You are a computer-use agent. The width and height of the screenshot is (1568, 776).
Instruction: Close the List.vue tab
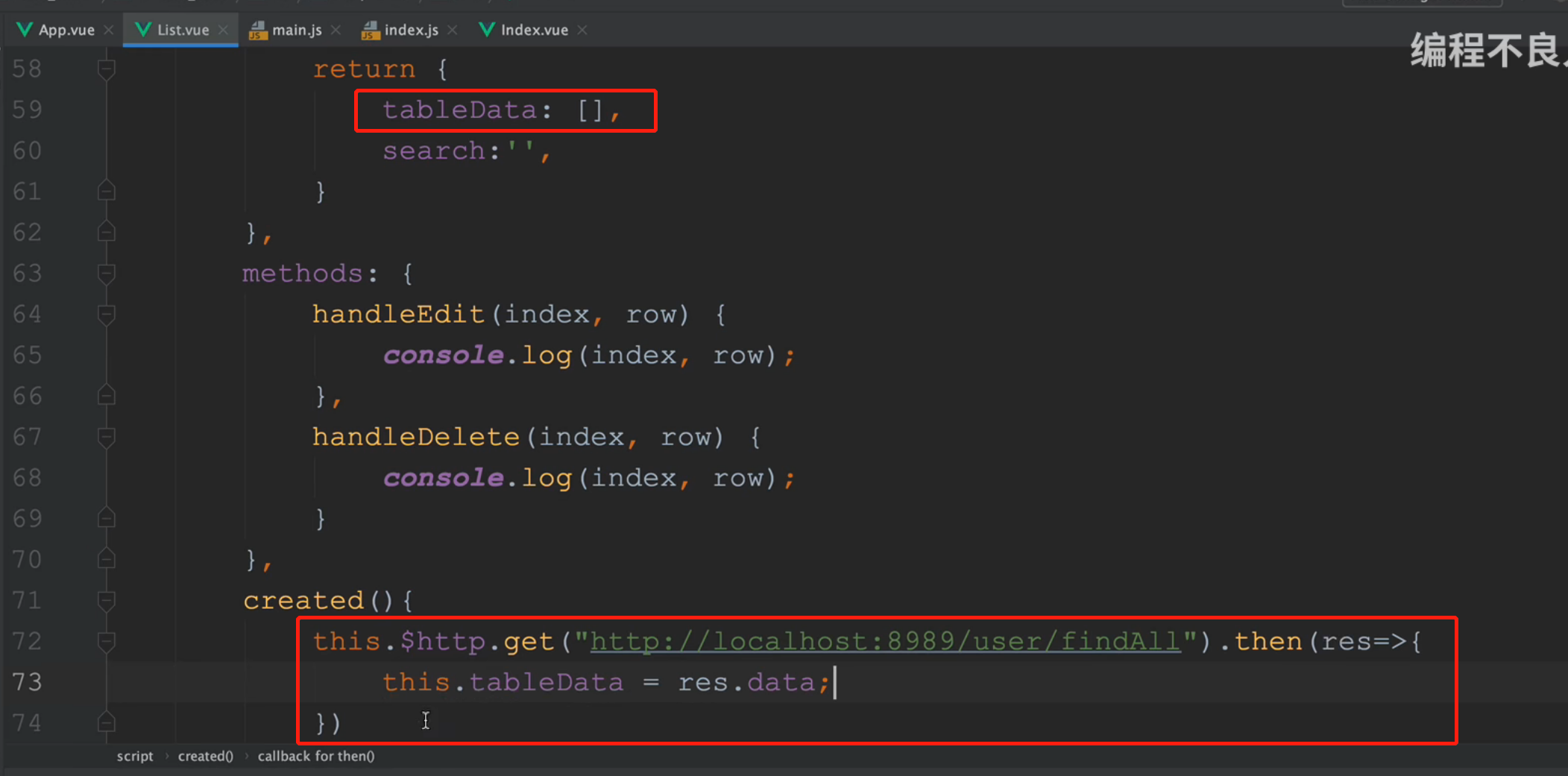click(223, 30)
